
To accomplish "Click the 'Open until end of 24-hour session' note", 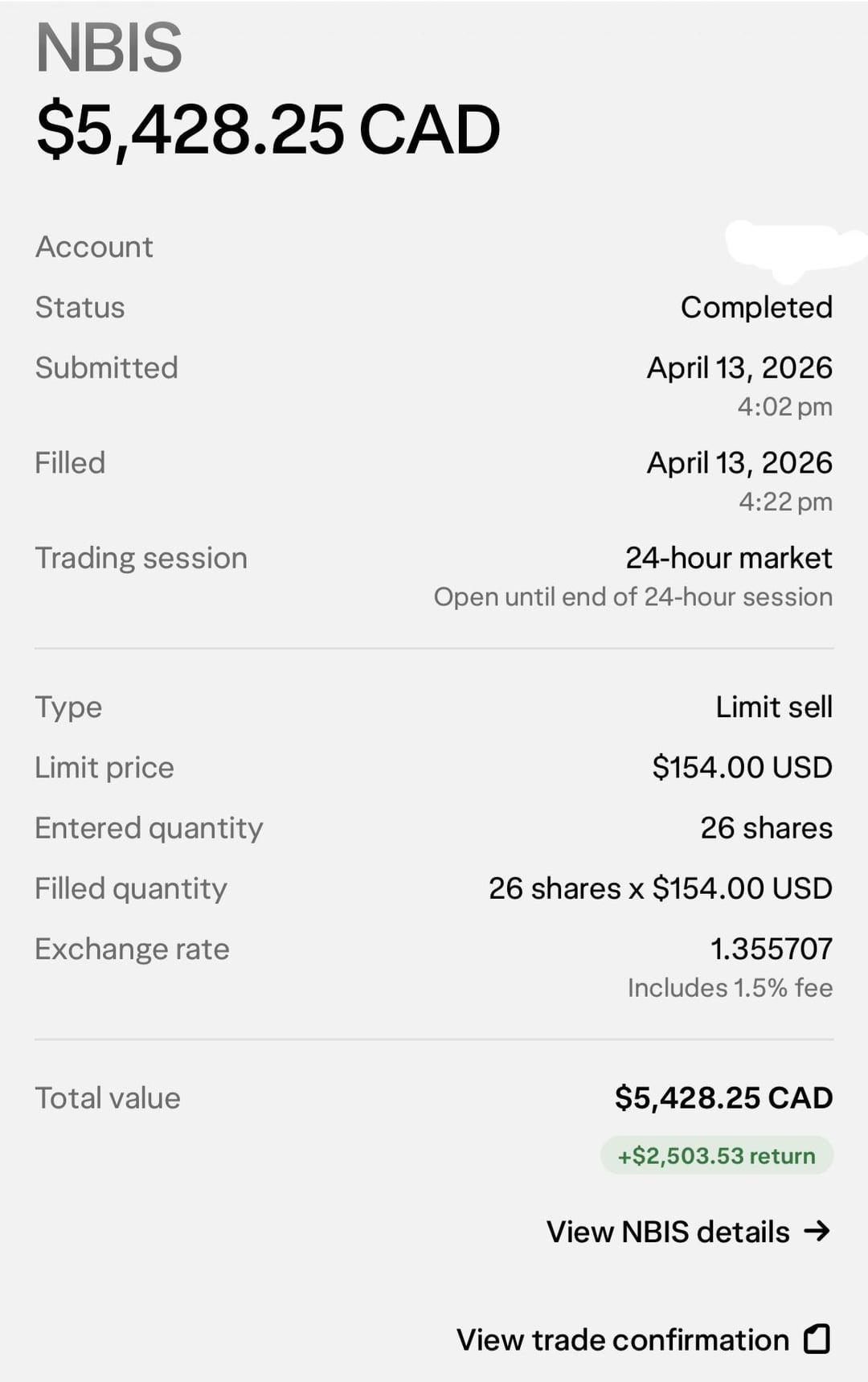I will [633, 597].
